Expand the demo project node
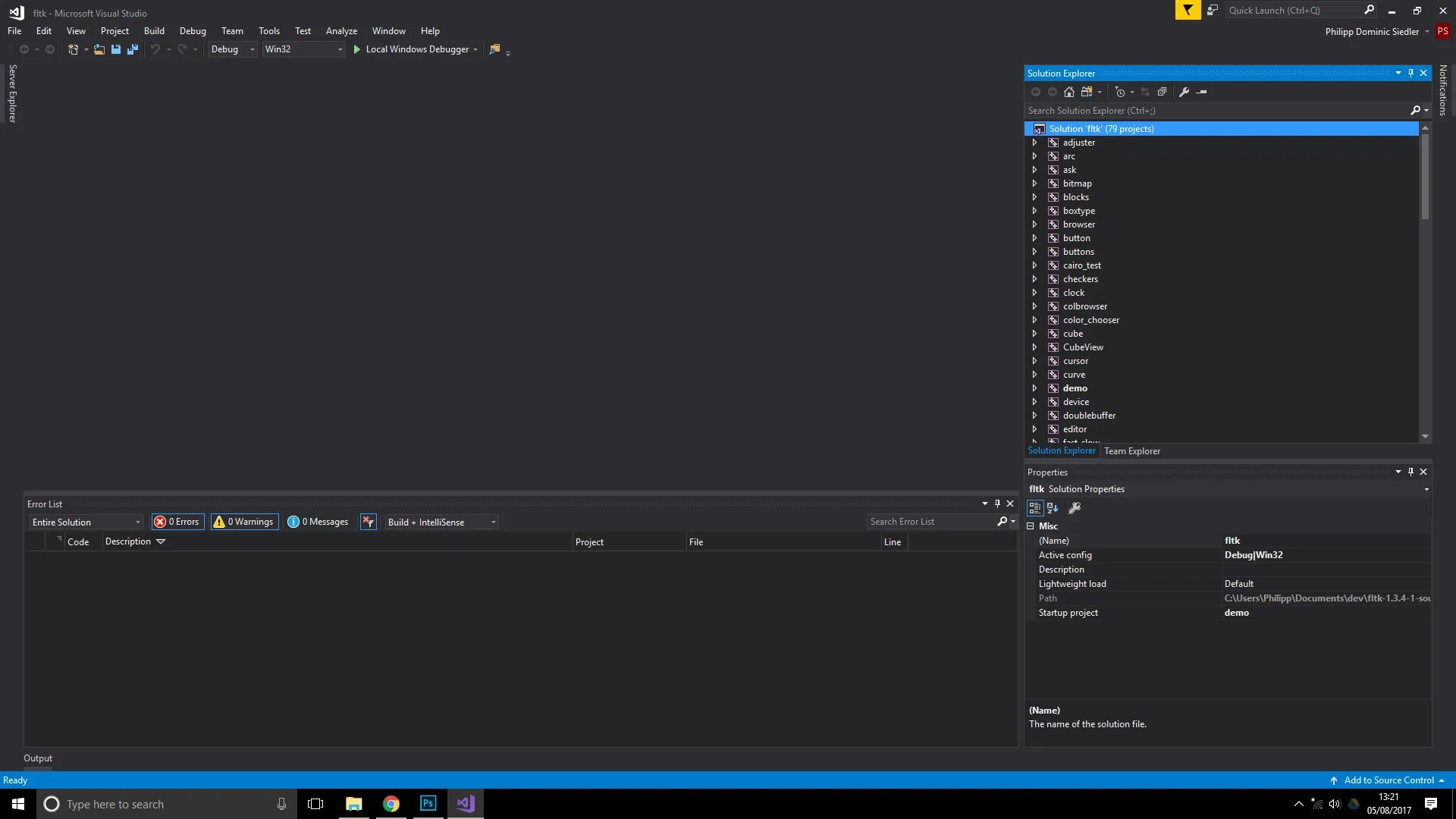Screen dimensions: 1456x819 pos(1034,388)
